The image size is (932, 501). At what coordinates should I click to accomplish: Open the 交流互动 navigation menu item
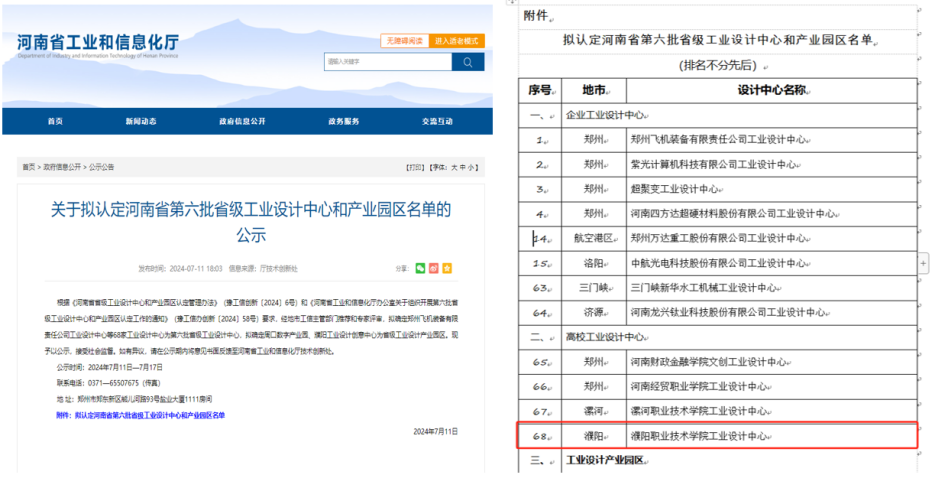tap(437, 121)
